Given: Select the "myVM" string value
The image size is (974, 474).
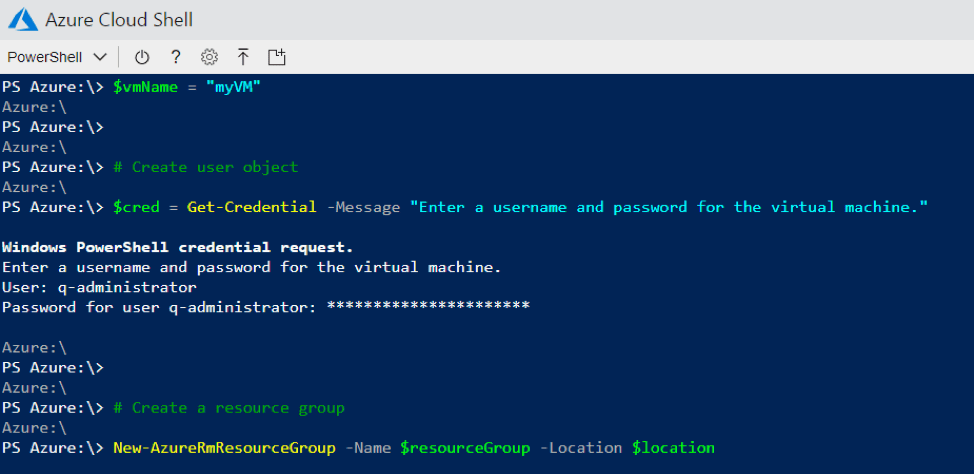Looking at the screenshot, I should (x=233, y=88).
